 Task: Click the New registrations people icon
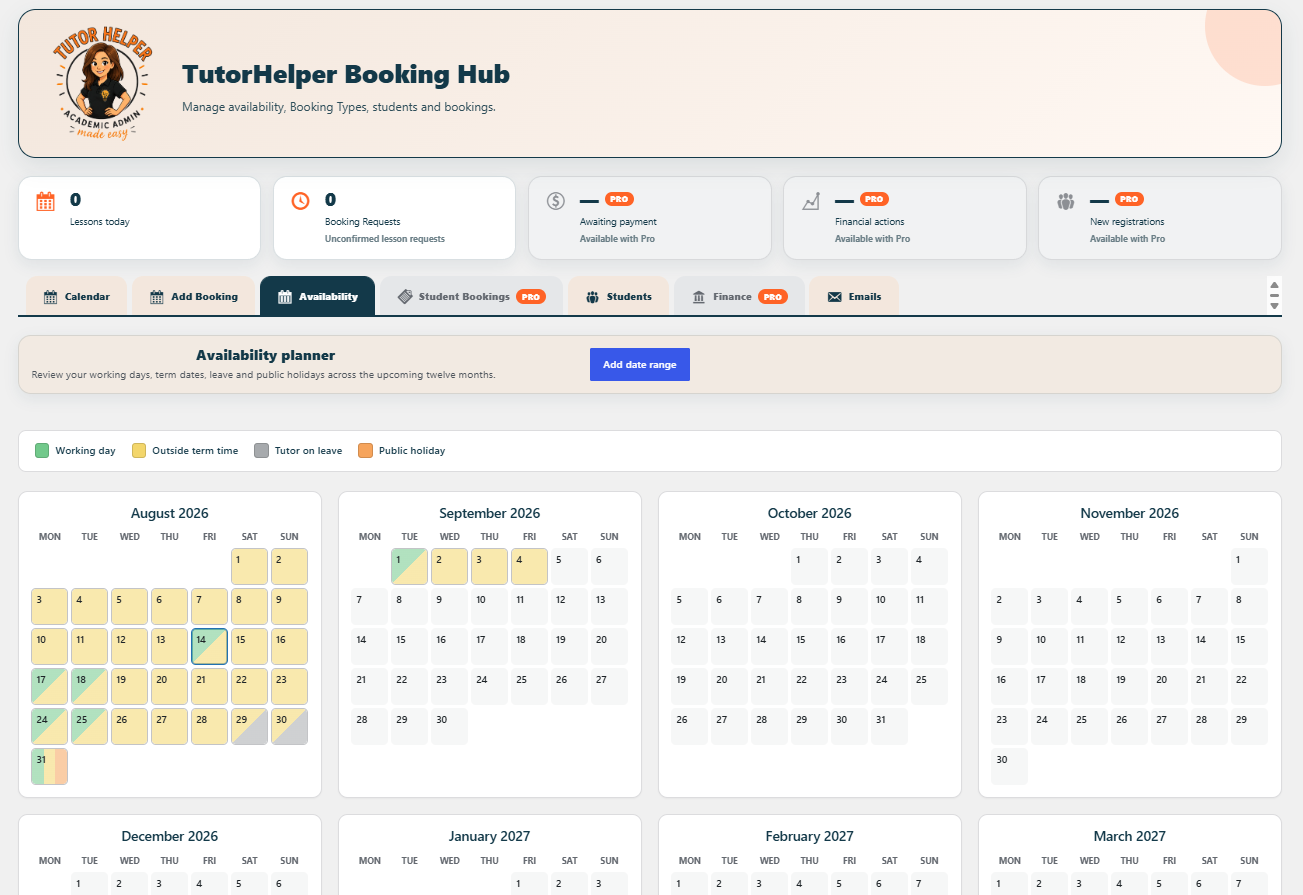(x=1066, y=201)
